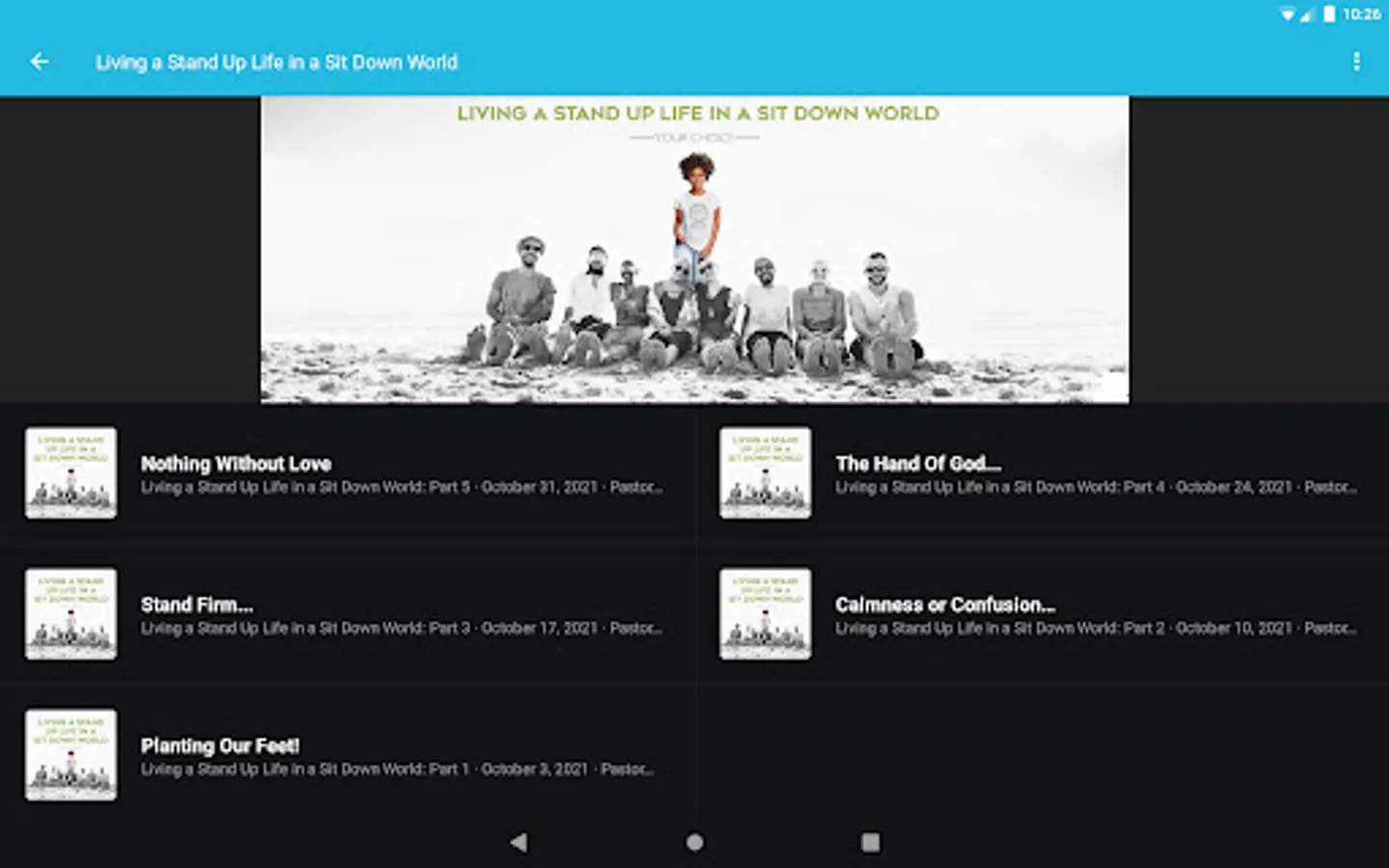The height and width of the screenshot is (868, 1389).
Task: Tap the Android back navigation triangle
Action: [519, 842]
